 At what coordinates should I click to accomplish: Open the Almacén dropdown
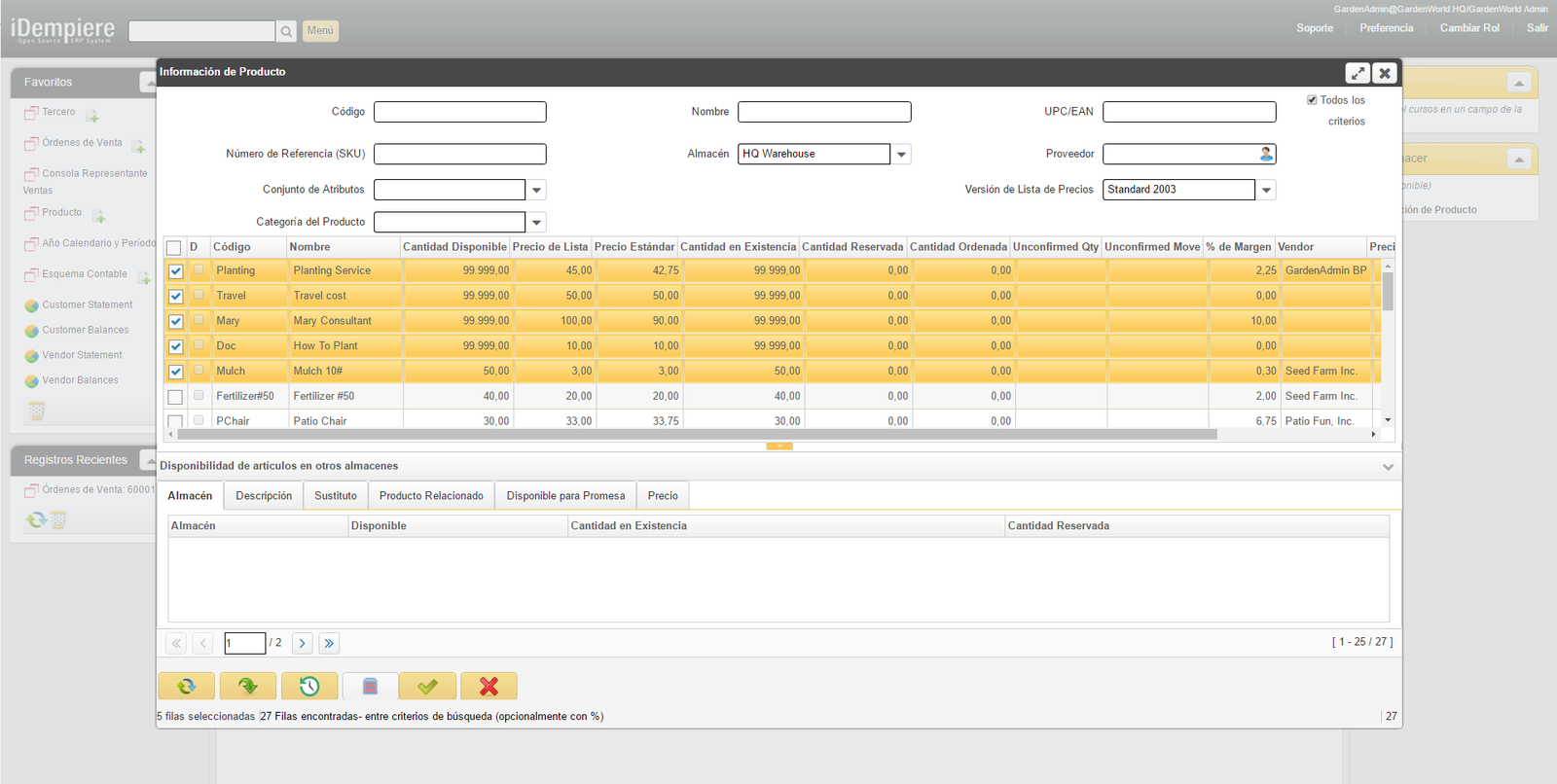pos(901,154)
